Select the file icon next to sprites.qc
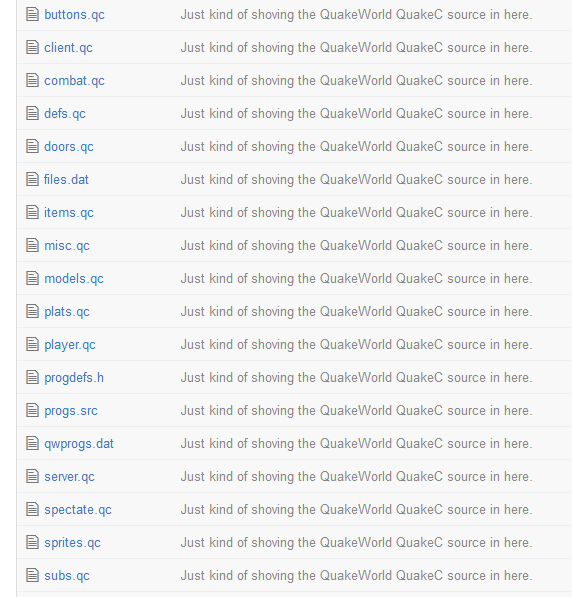Viewport: 572px width, 597px height. [x=32, y=543]
